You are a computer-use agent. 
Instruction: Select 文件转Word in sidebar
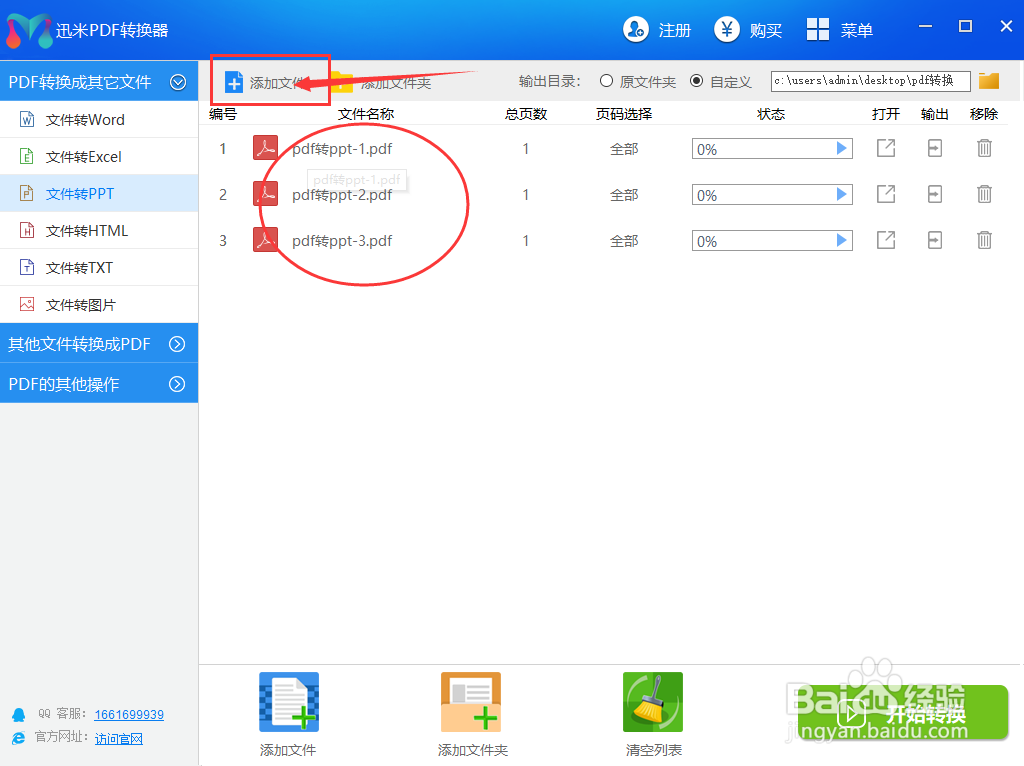click(99, 120)
